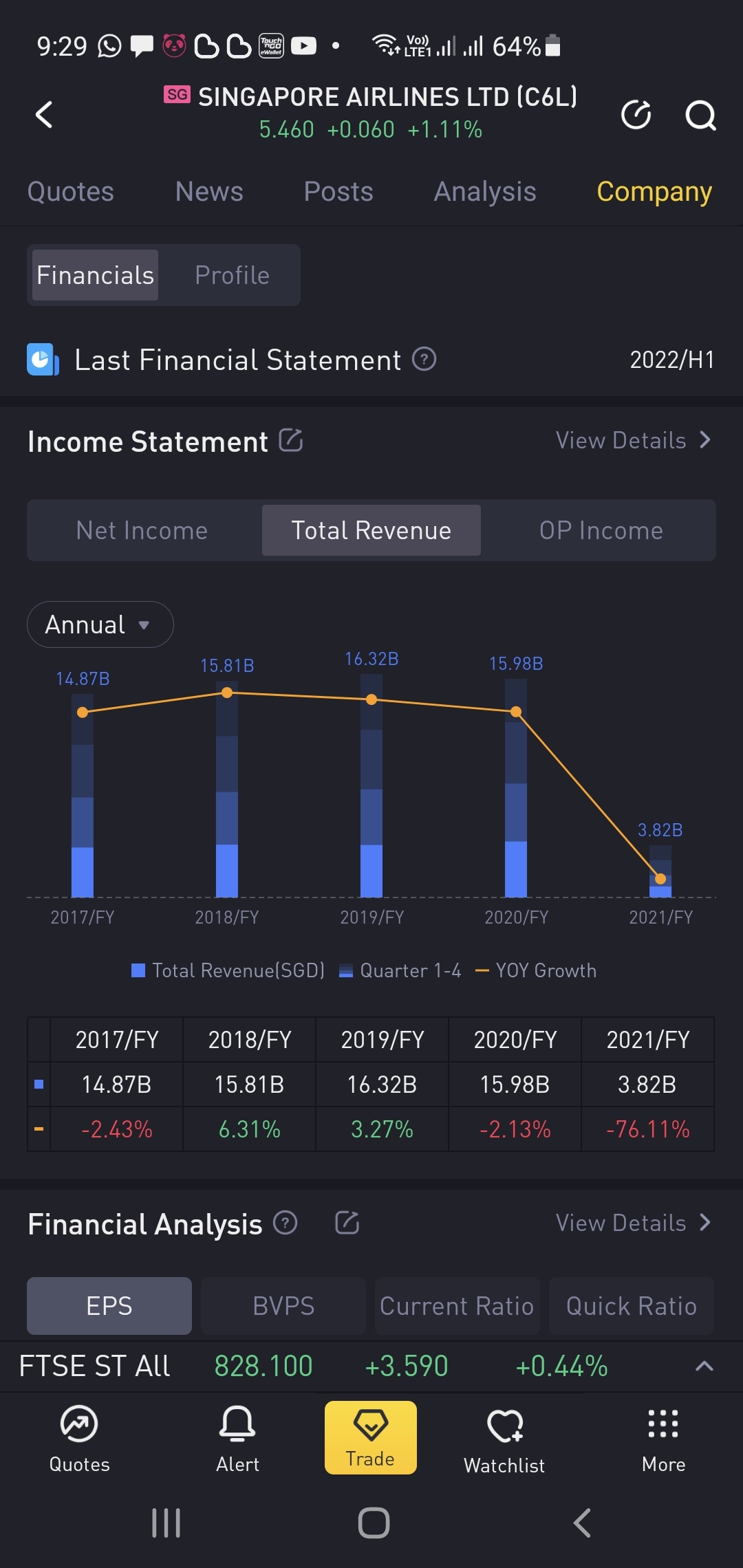Open the Annual period dropdown
Viewport: 743px width, 1568px height.
click(x=100, y=624)
